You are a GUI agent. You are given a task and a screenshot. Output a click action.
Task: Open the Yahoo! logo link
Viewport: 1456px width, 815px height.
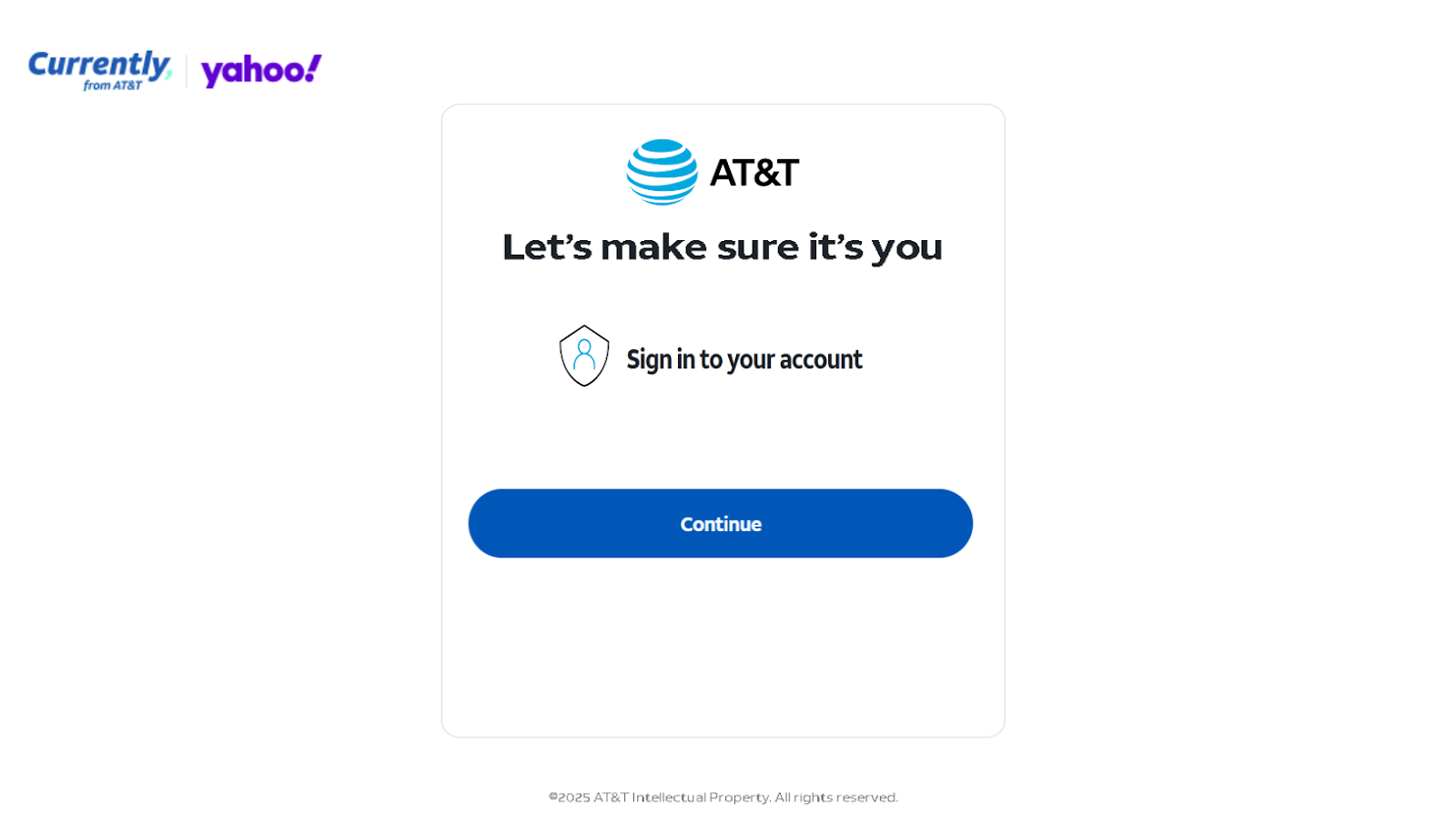click(x=261, y=70)
